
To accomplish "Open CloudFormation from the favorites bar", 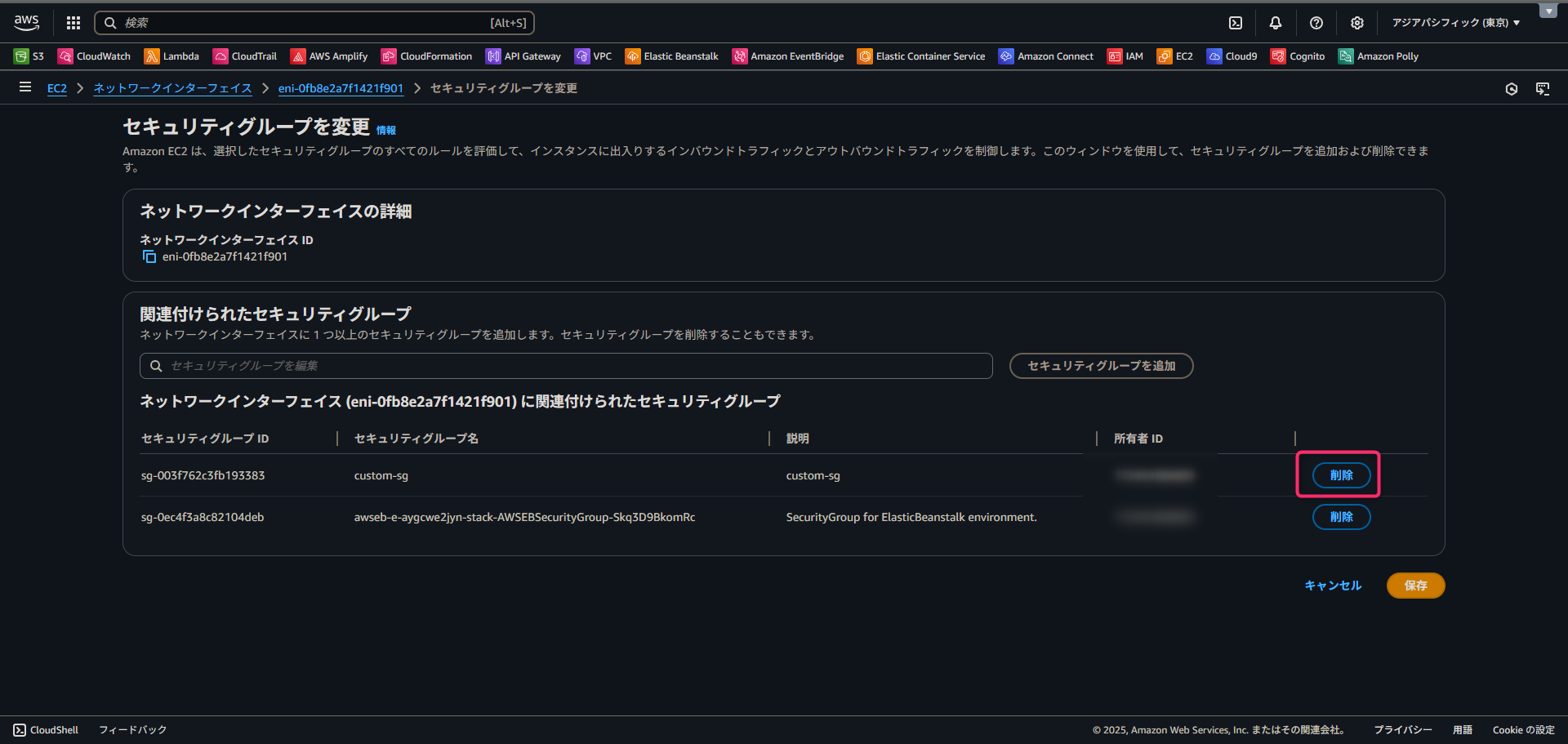I will pyautogui.click(x=427, y=56).
